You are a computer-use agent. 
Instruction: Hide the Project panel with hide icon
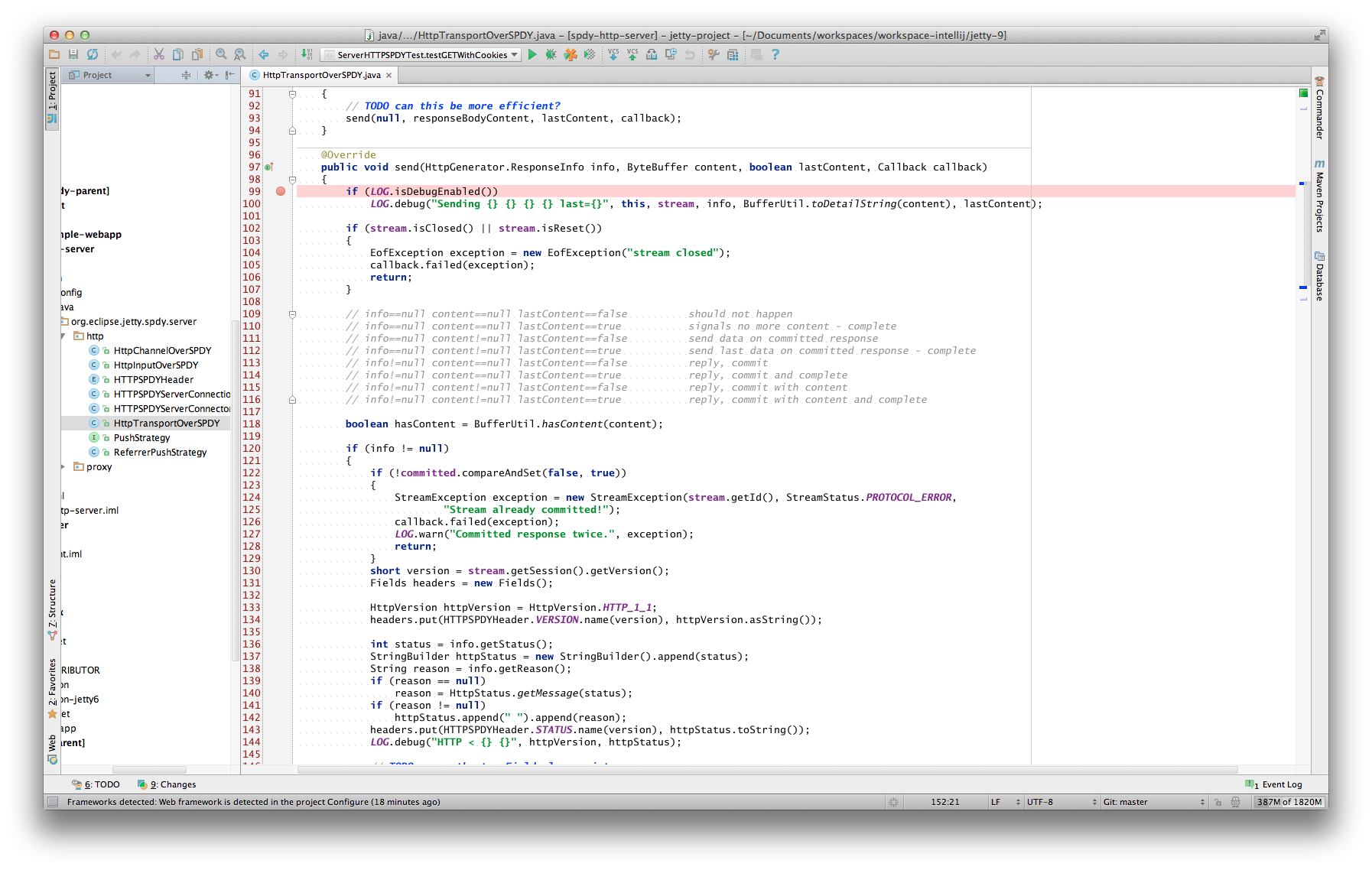(229, 75)
